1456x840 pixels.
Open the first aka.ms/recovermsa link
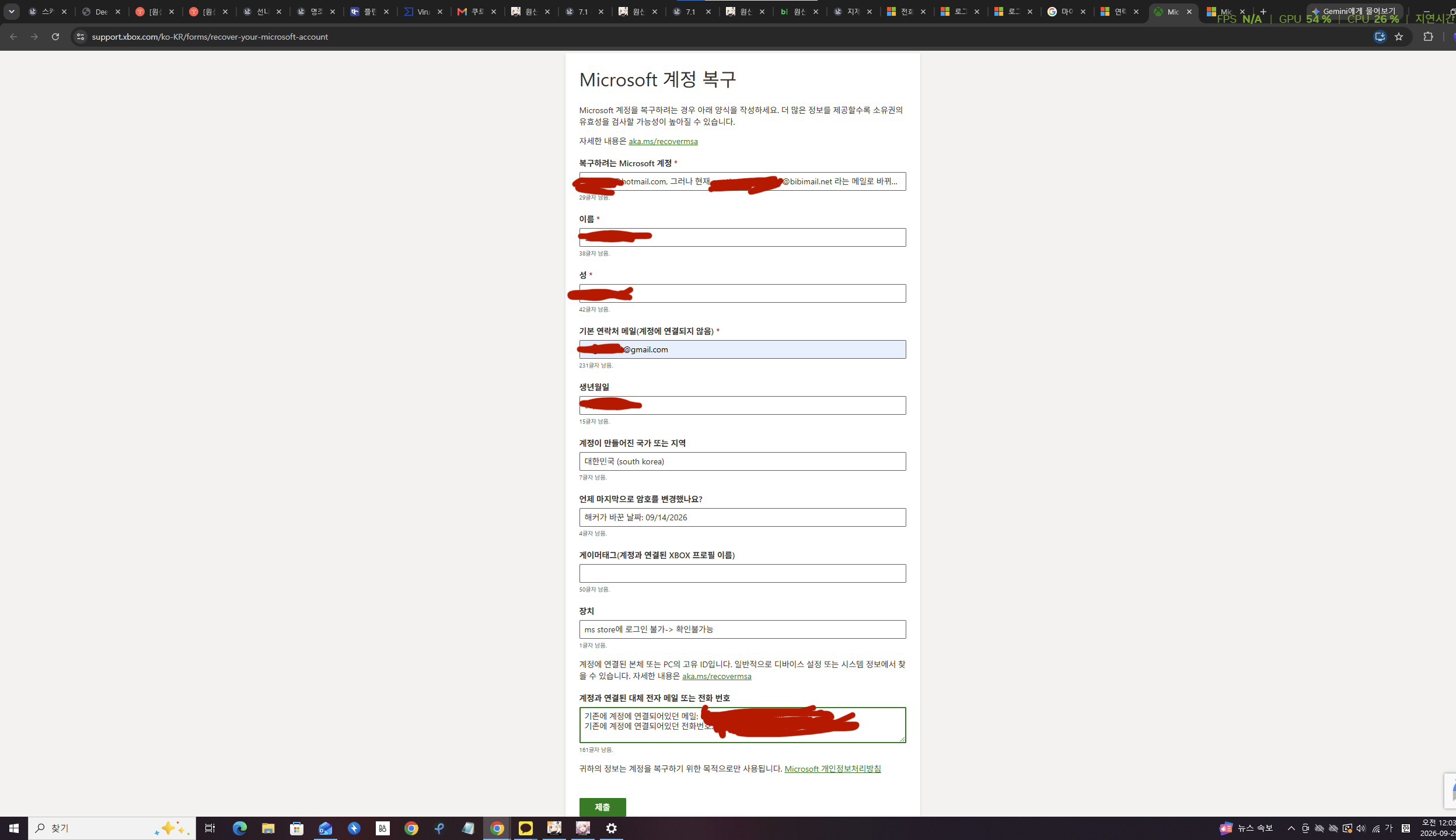click(663, 141)
